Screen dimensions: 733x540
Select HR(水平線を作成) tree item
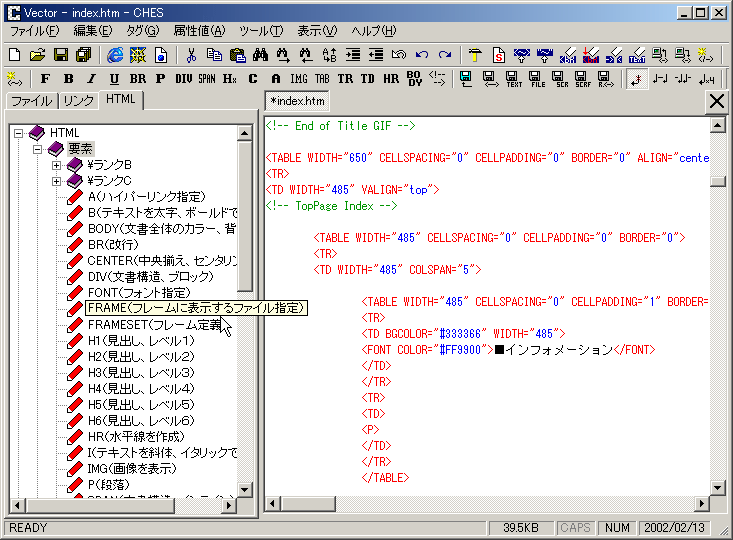tap(136, 437)
